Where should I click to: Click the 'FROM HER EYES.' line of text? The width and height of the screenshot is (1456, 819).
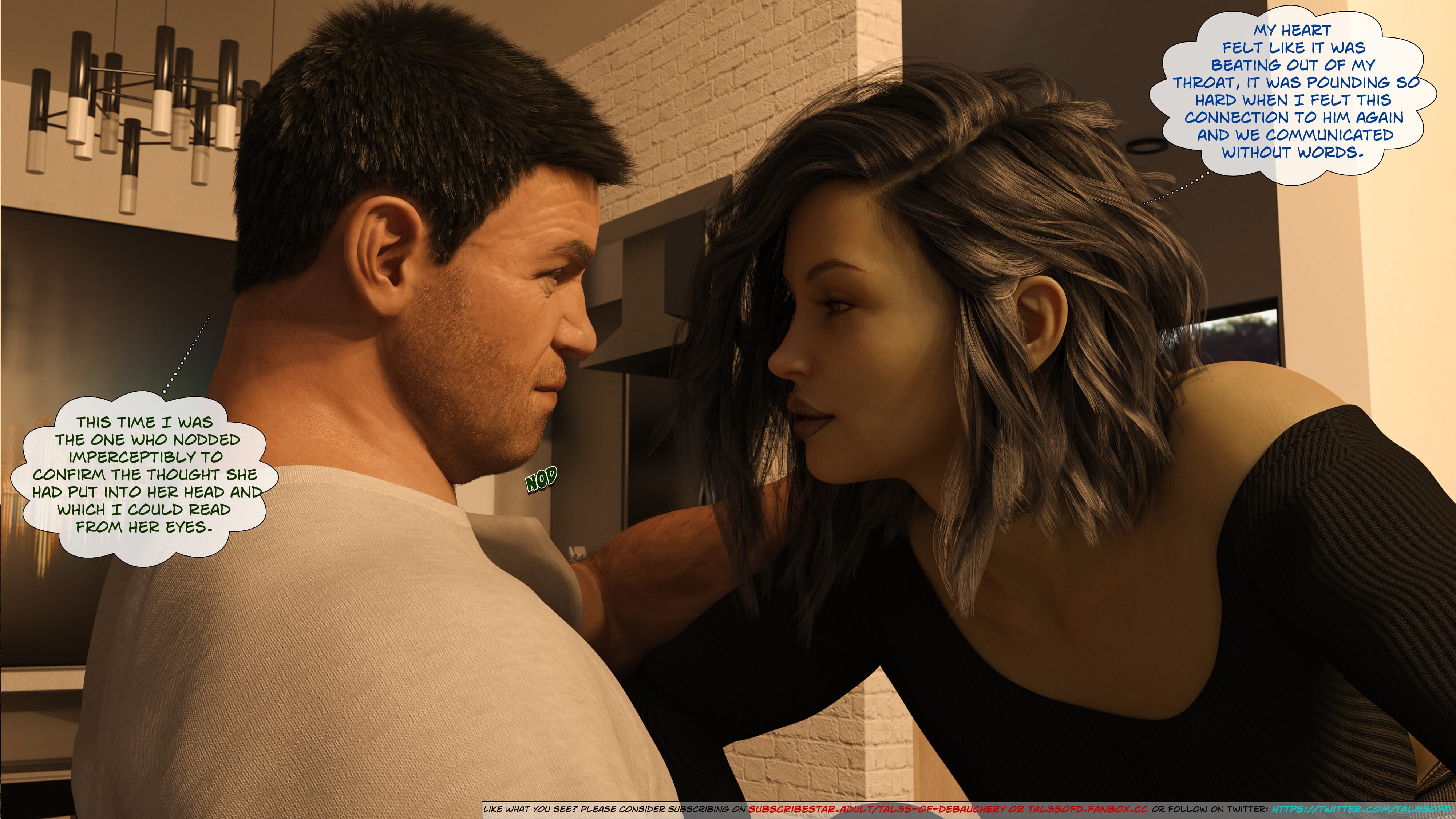pyautogui.click(x=144, y=527)
